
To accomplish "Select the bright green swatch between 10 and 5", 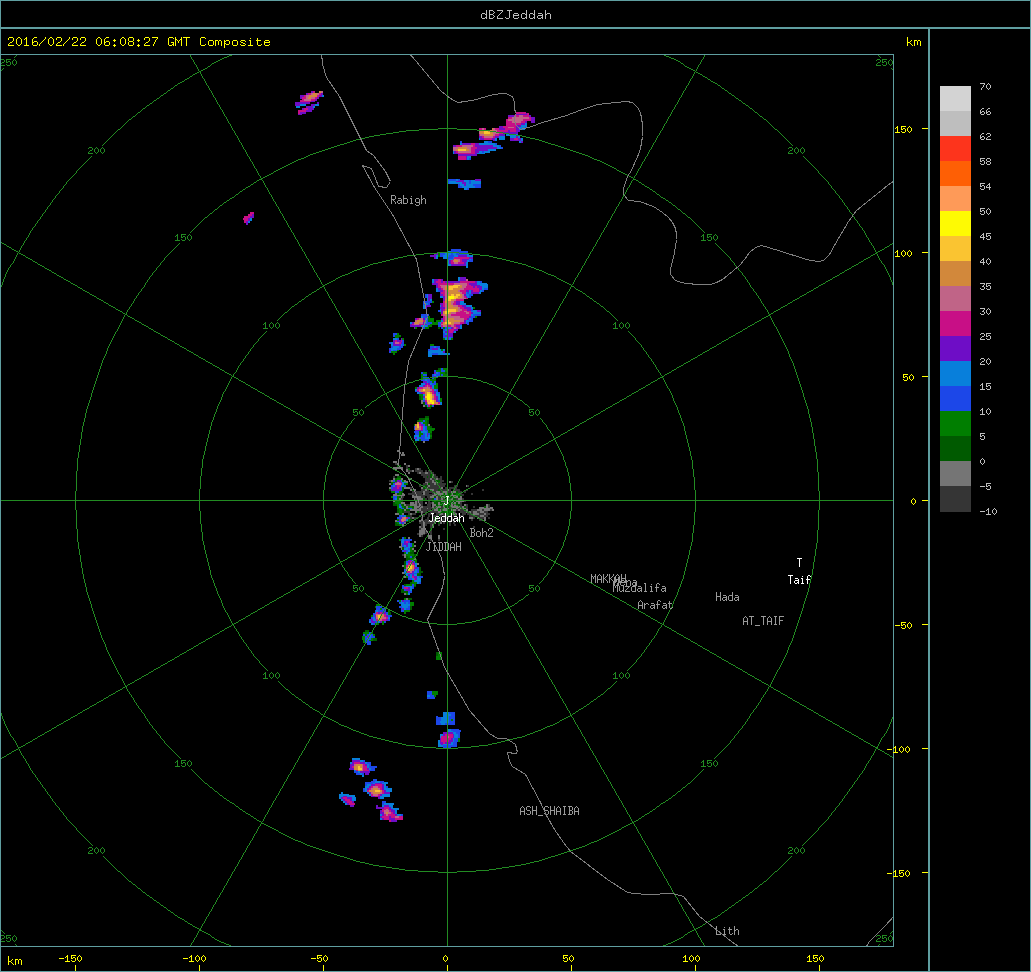I will (955, 424).
